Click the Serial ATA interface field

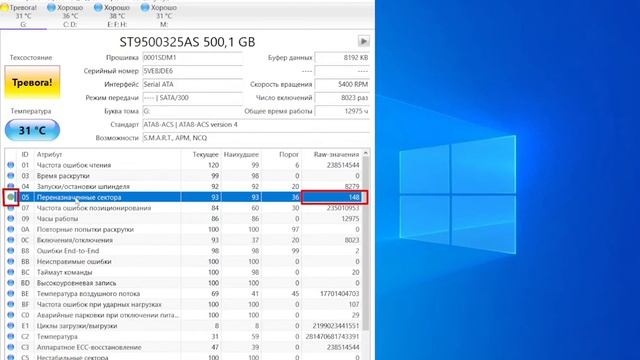(x=192, y=84)
